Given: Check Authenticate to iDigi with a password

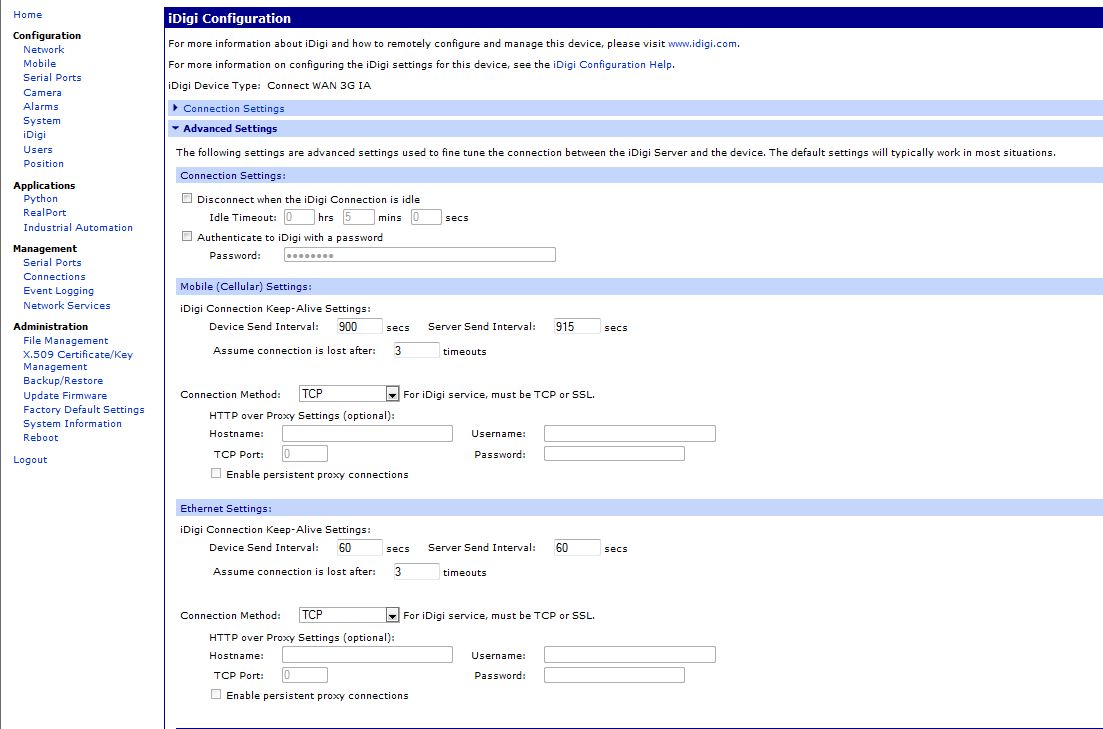Looking at the screenshot, I should [x=187, y=237].
